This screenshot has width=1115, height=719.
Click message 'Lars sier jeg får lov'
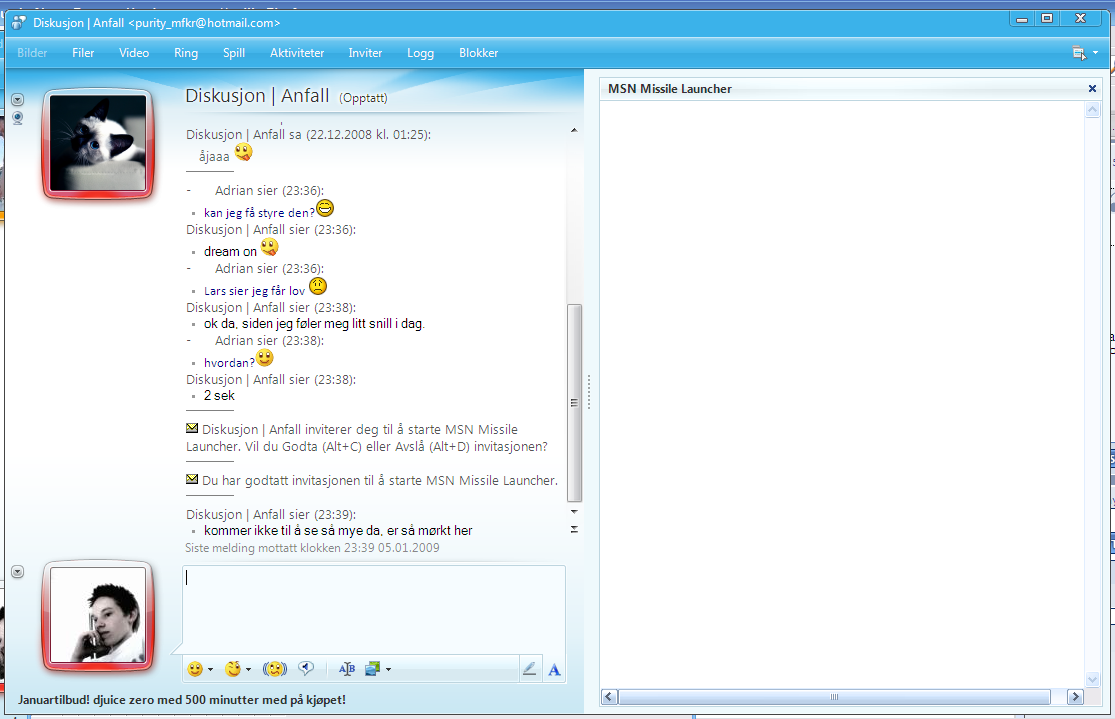point(255,291)
